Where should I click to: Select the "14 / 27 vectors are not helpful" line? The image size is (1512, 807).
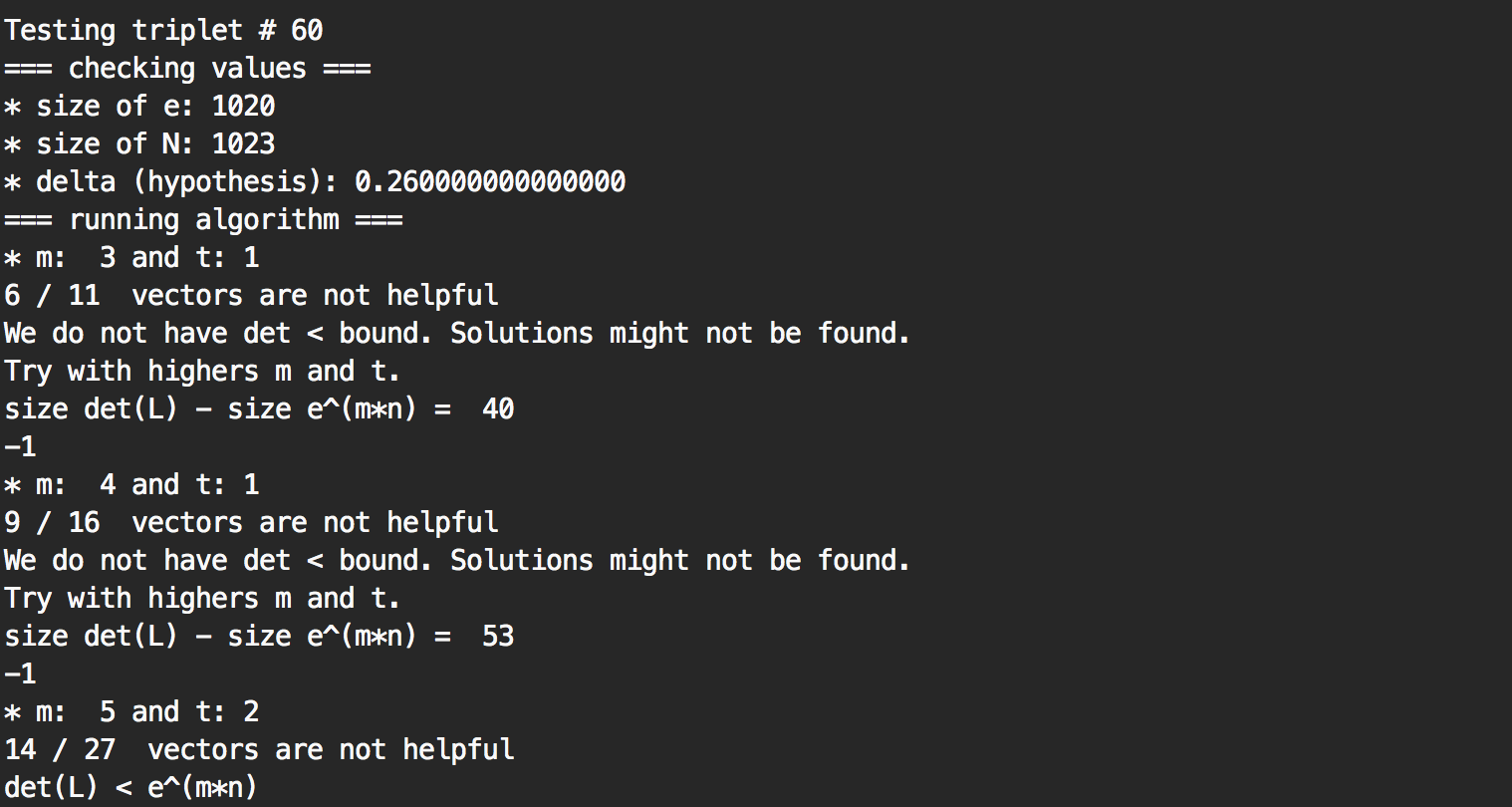259,749
